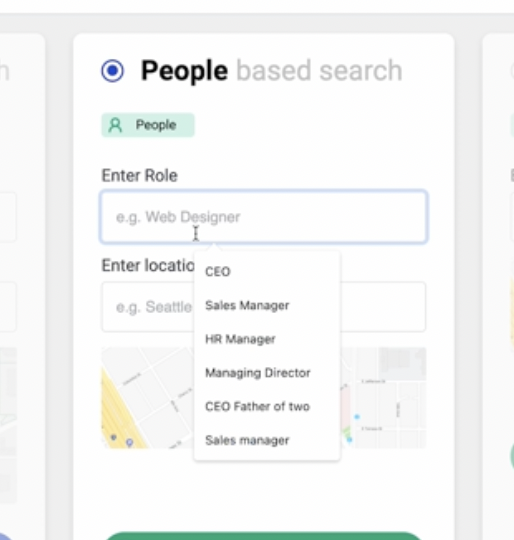Click the green People tag label
The height and width of the screenshot is (540, 514).
[x=148, y=125]
